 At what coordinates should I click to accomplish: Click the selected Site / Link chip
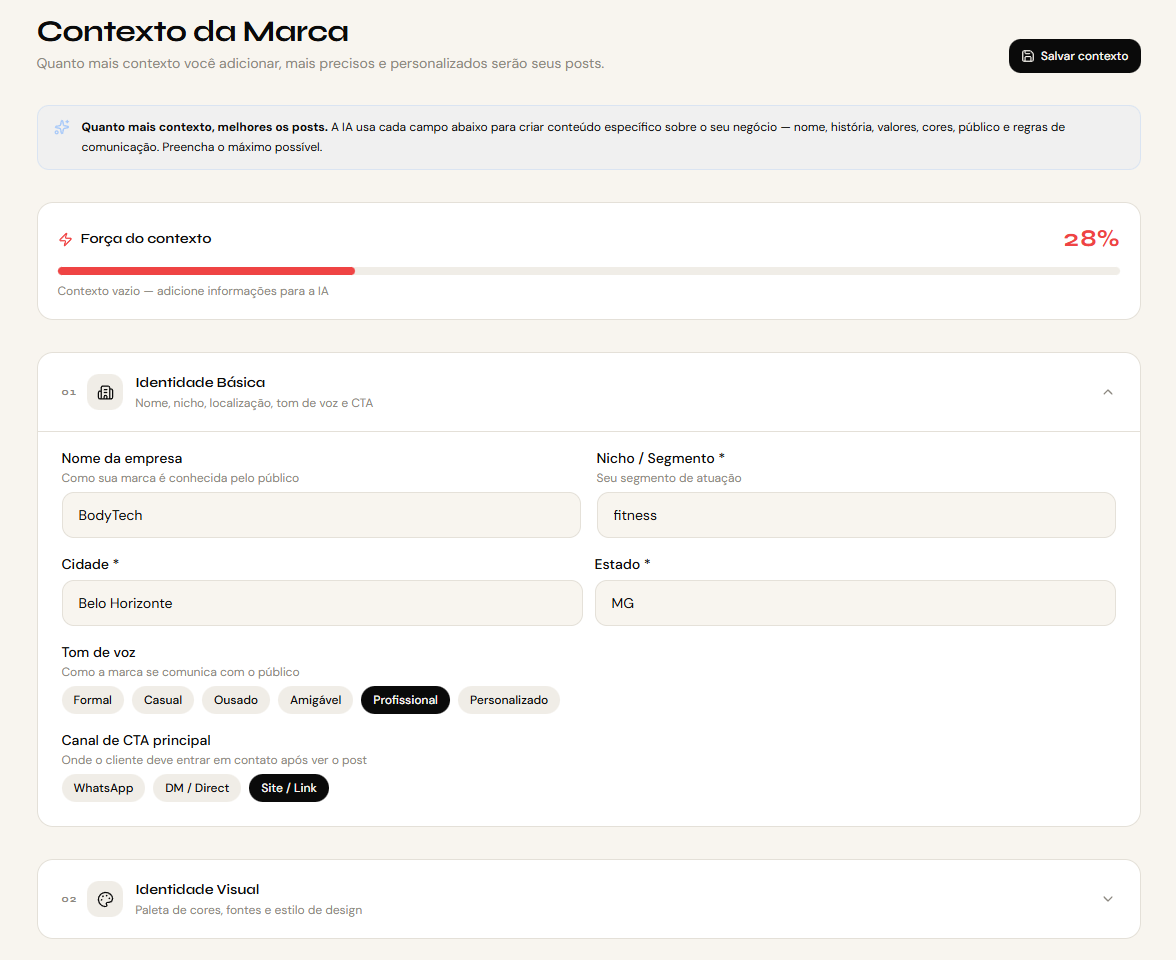click(x=288, y=788)
